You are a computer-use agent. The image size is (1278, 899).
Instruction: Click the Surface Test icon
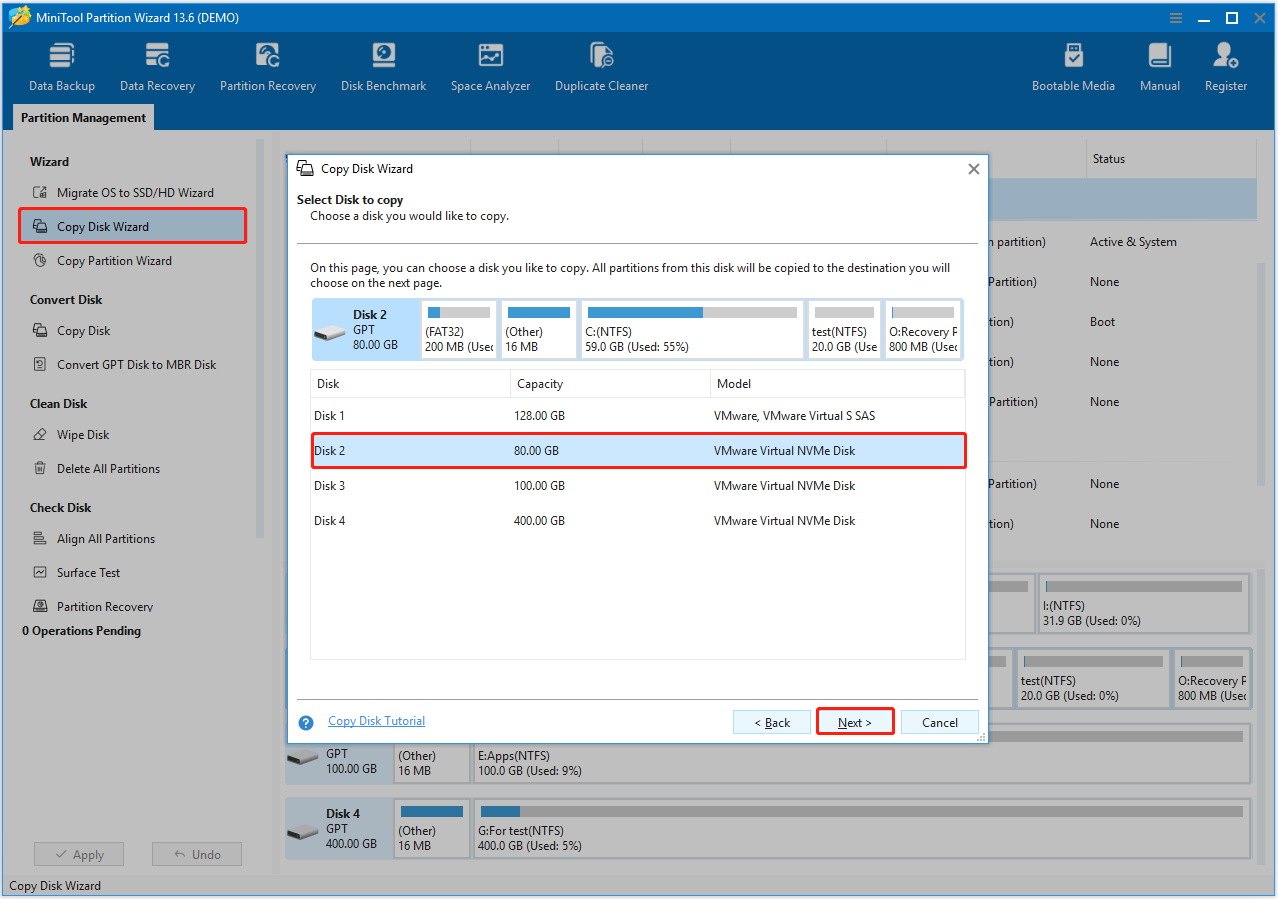[x=40, y=573]
